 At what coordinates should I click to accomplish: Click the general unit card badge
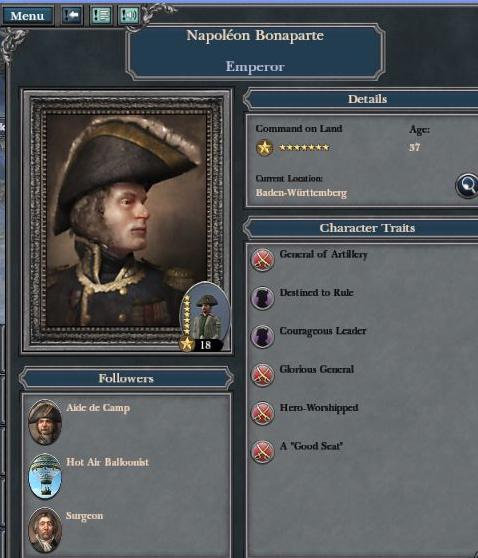click(205, 317)
